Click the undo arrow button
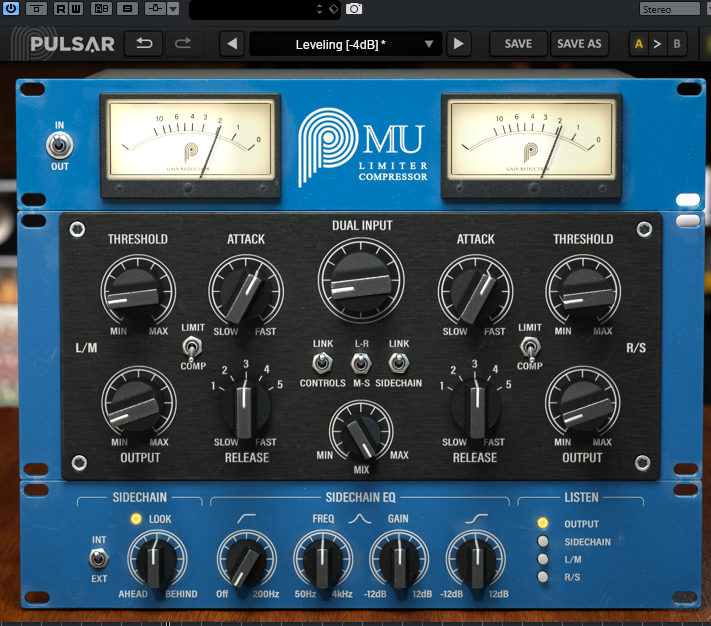 coord(144,44)
